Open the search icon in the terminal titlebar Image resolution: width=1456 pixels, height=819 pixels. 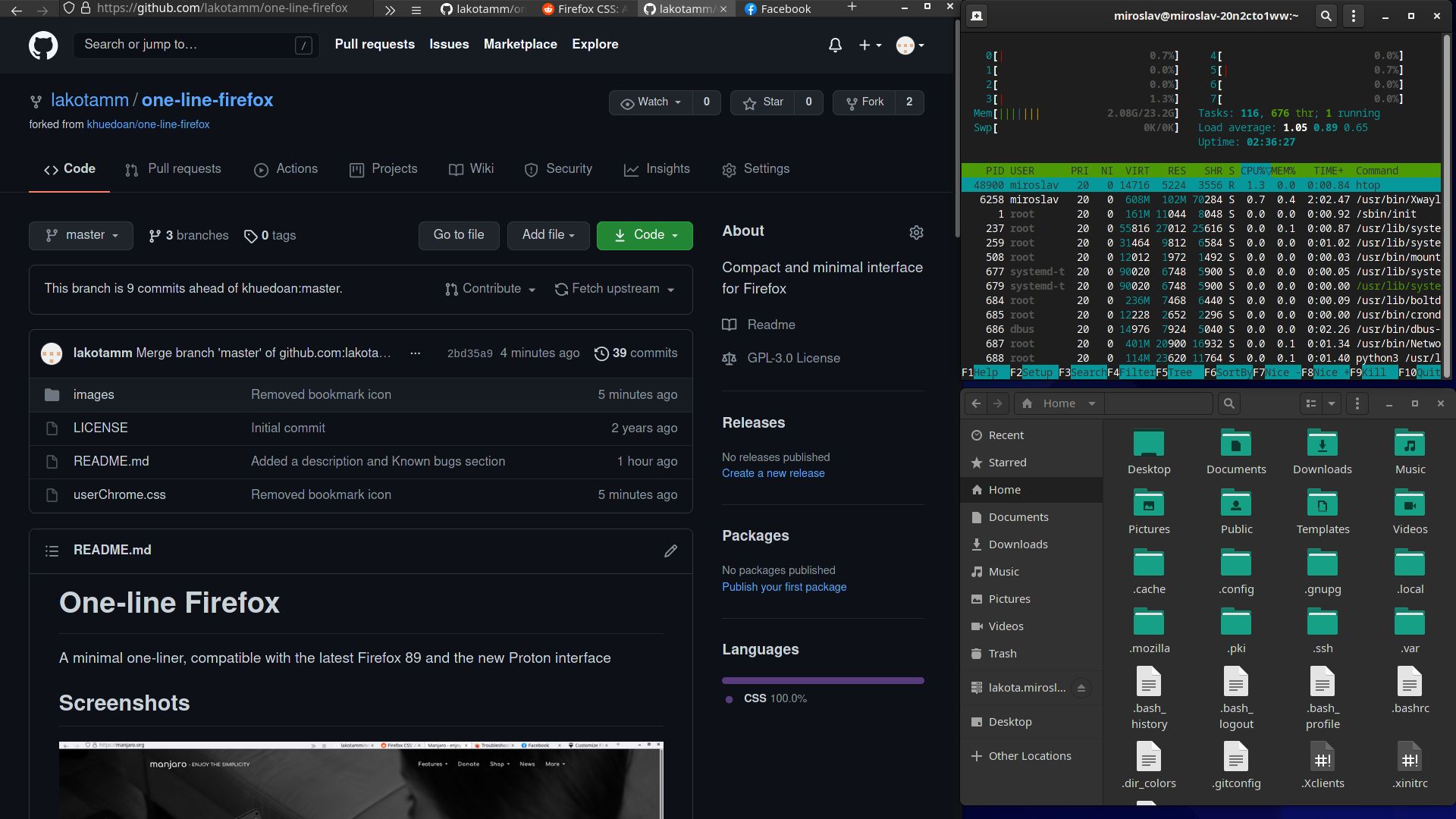pos(1326,15)
